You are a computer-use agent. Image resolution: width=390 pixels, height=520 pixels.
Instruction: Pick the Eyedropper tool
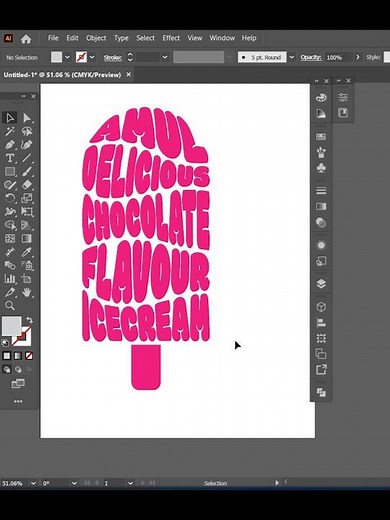click(27, 252)
